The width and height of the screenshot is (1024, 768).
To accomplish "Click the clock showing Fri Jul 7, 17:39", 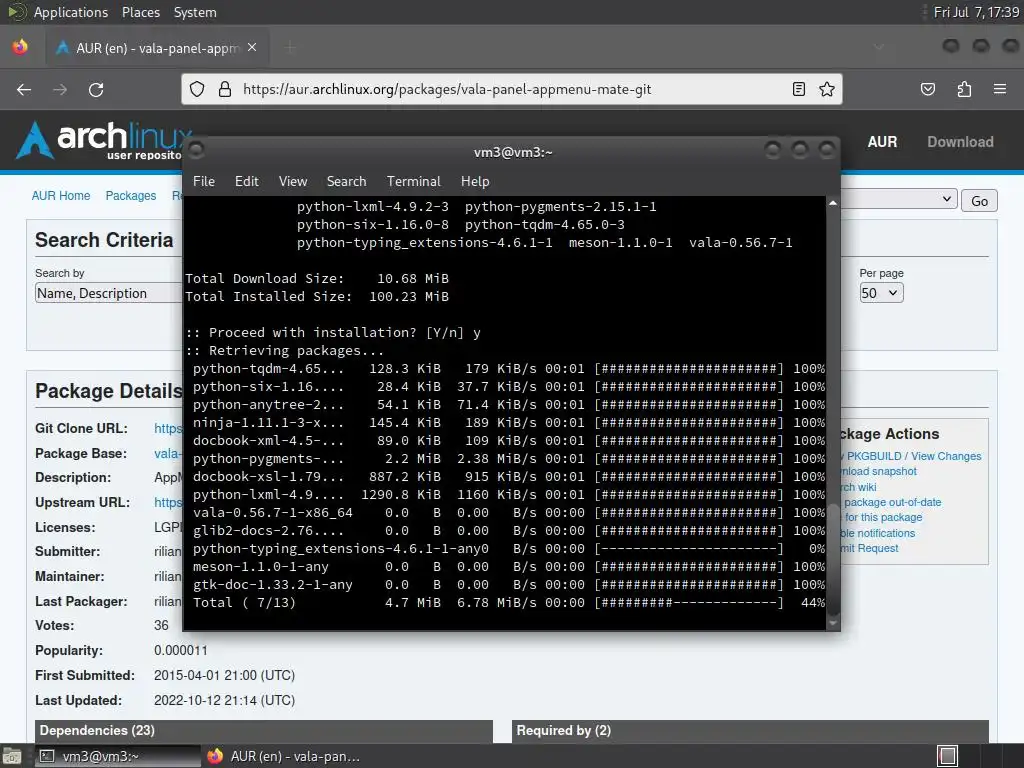I will [x=976, y=12].
